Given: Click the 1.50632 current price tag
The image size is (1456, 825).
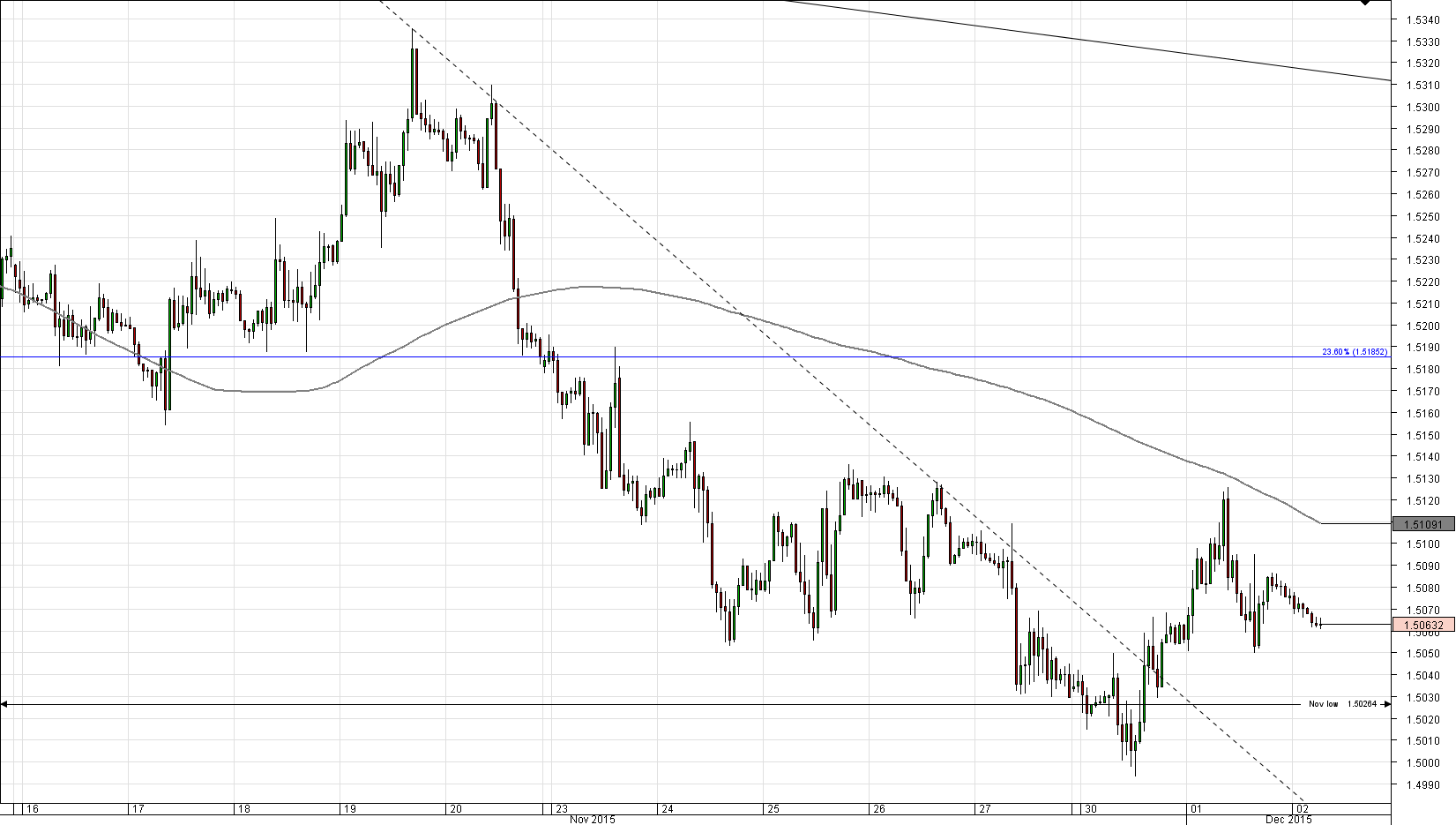Looking at the screenshot, I should [x=1423, y=625].
